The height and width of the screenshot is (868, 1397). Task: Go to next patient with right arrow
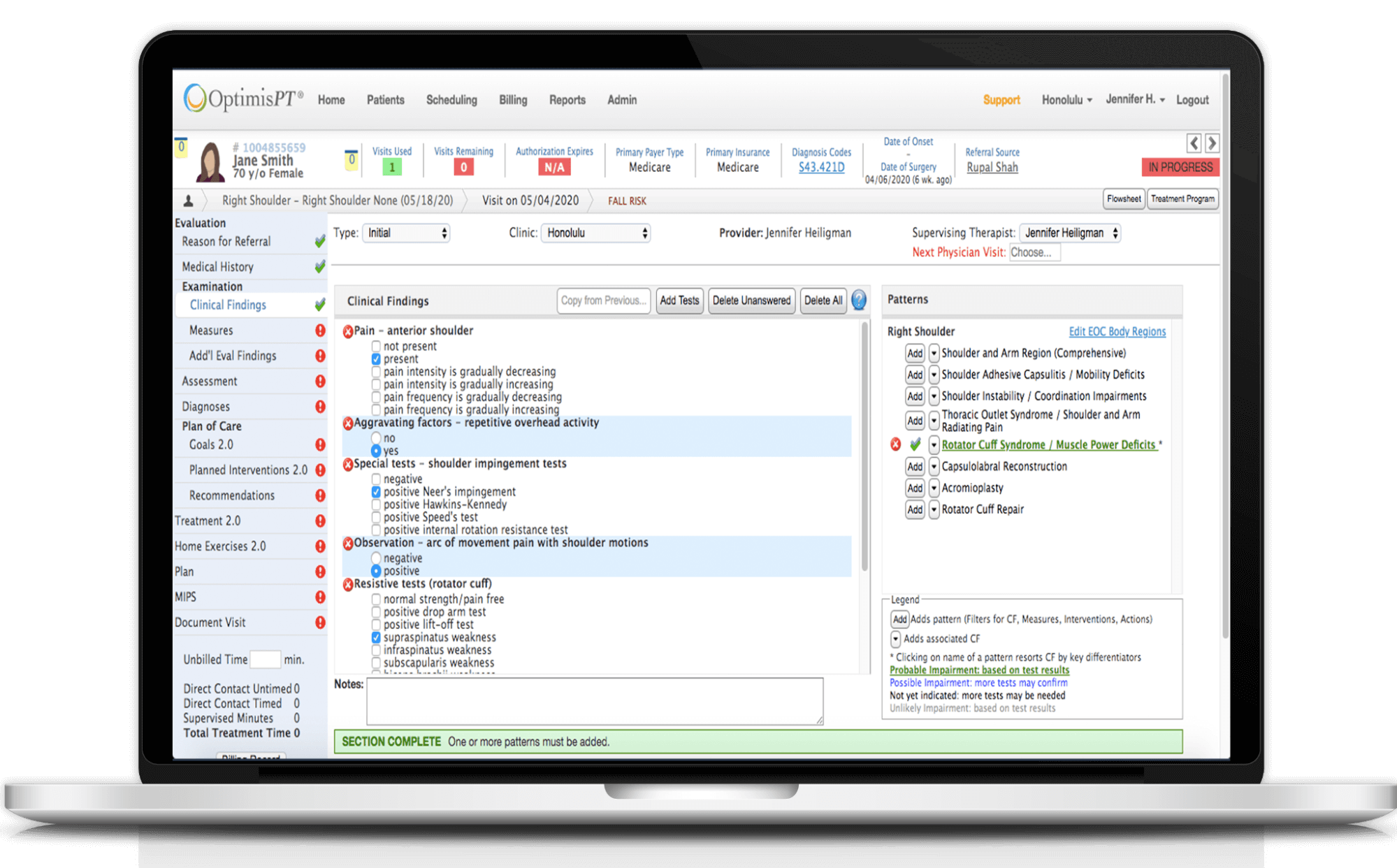tap(1213, 143)
